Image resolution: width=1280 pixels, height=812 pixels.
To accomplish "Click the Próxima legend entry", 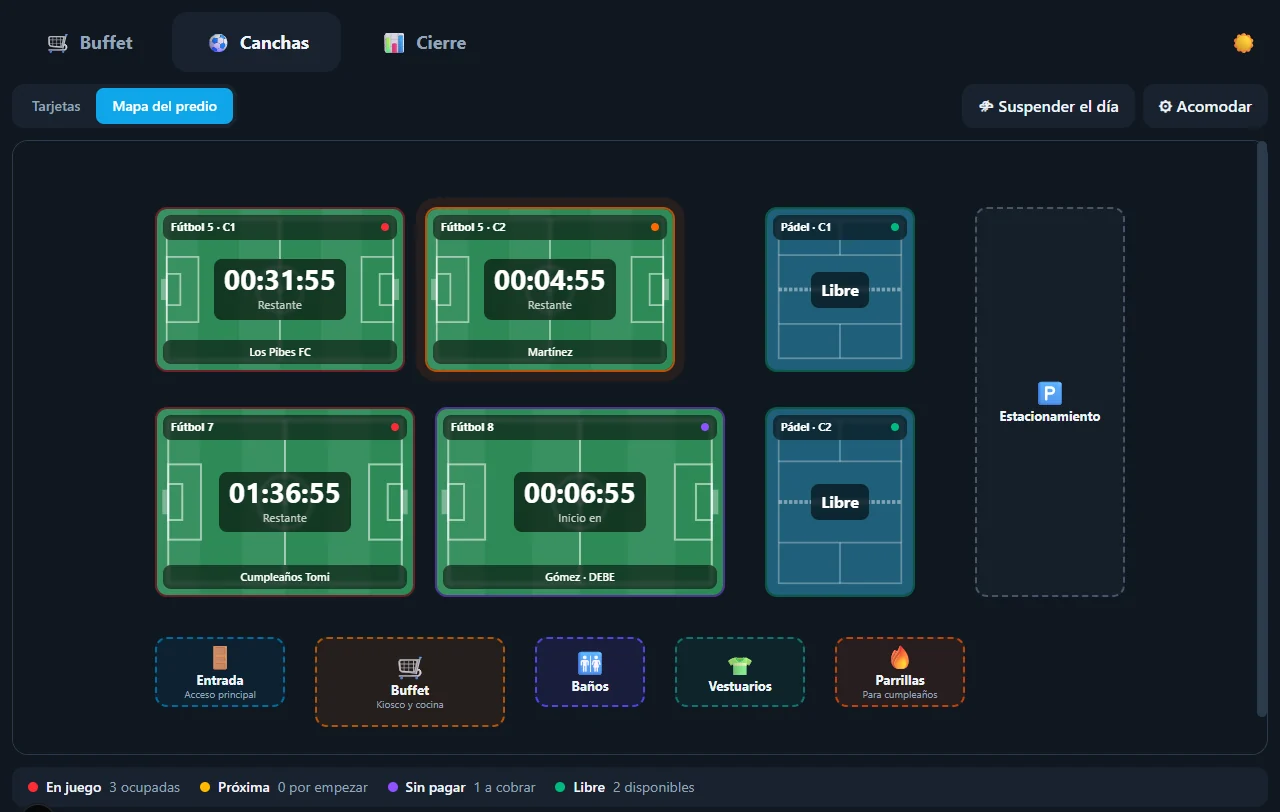I will pyautogui.click(x=284, y=787).
